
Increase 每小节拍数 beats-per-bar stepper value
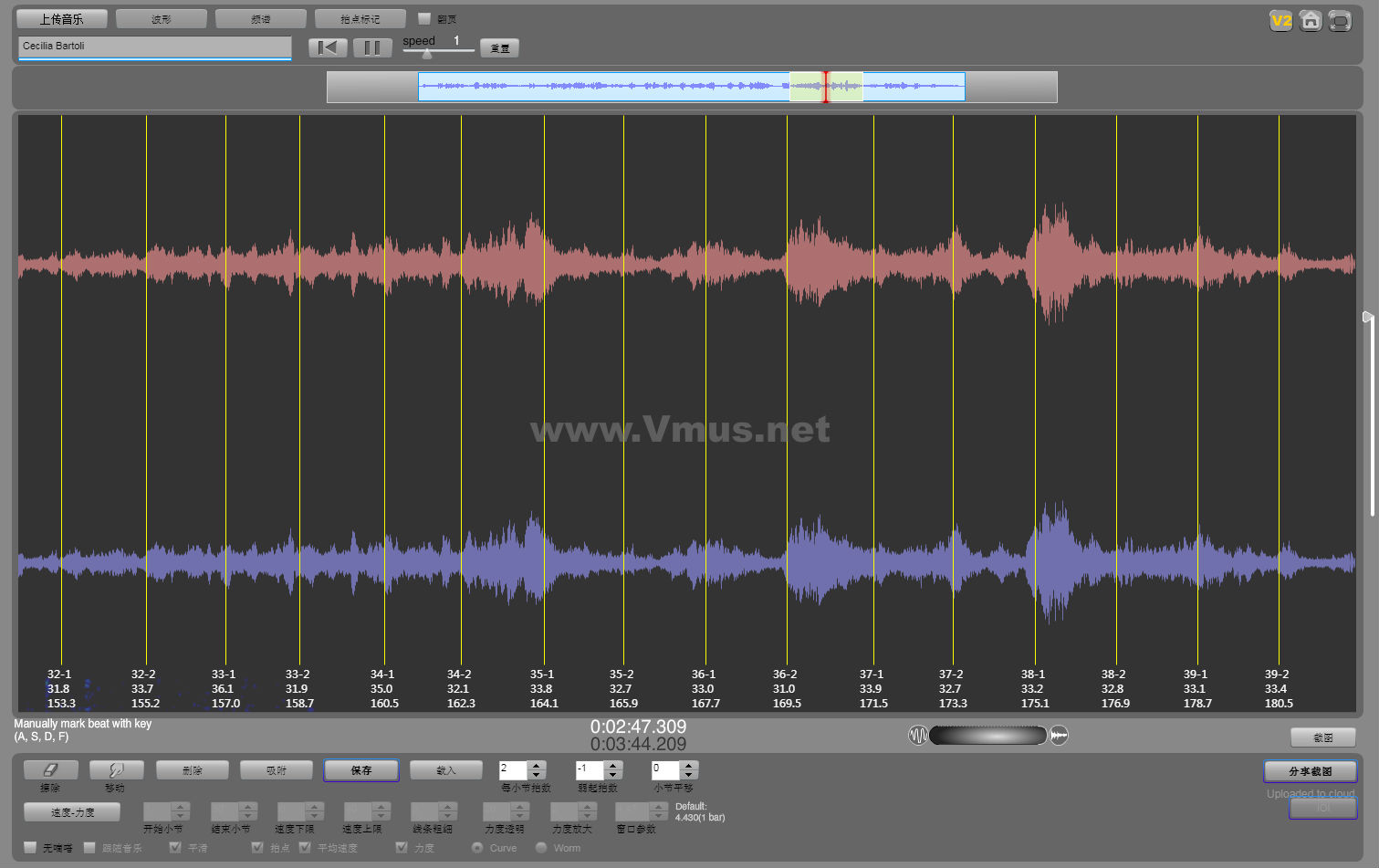(537, 766)
